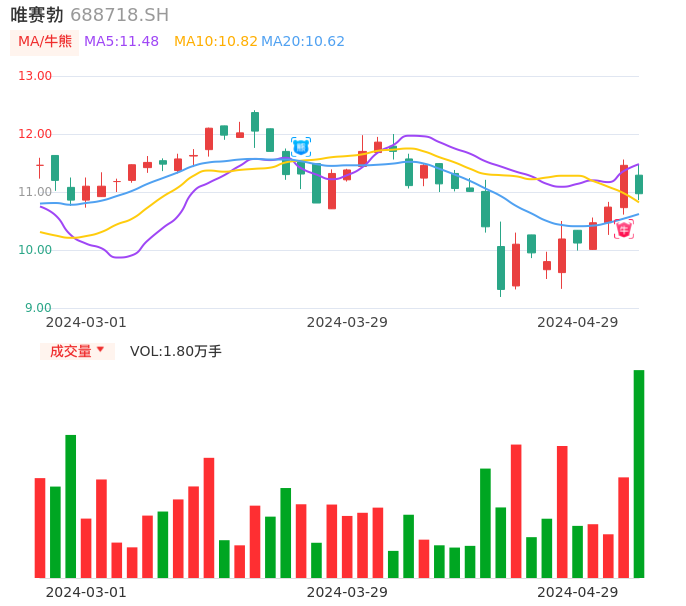Click the red triangle arrow beside 成交量

pos(100,350)
